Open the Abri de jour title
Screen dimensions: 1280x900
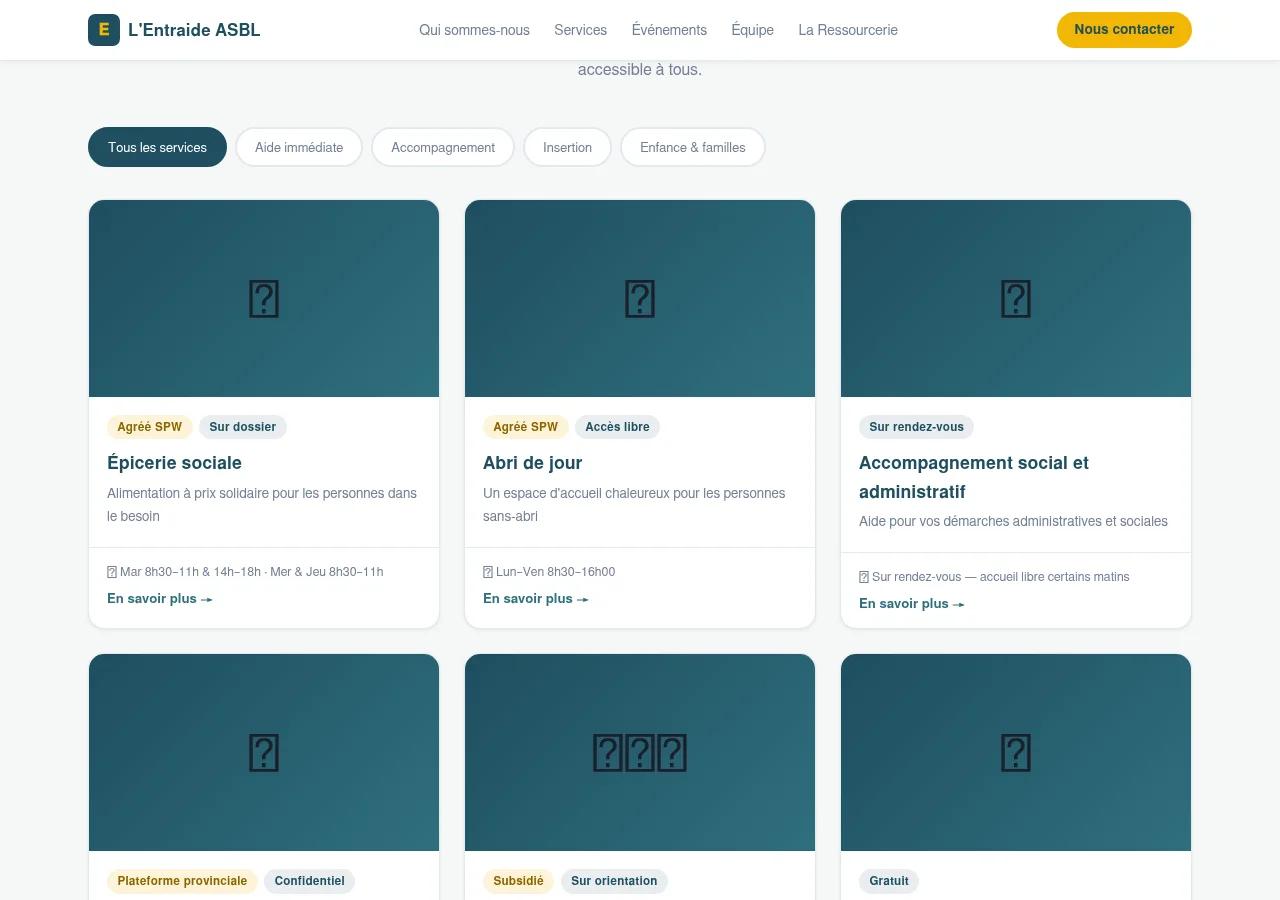click(532, 463)
